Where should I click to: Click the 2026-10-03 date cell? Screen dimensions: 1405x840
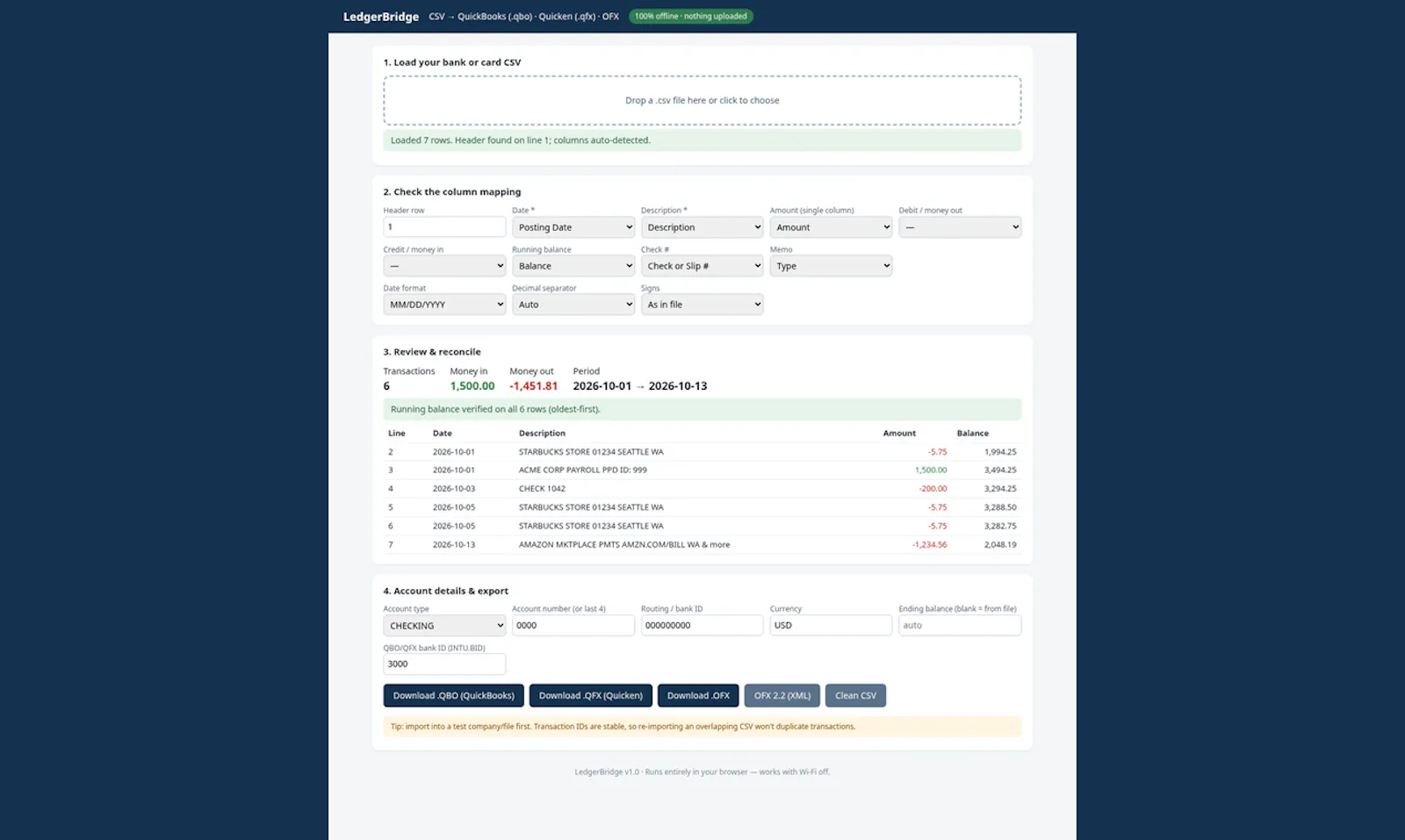coord(454,489)
